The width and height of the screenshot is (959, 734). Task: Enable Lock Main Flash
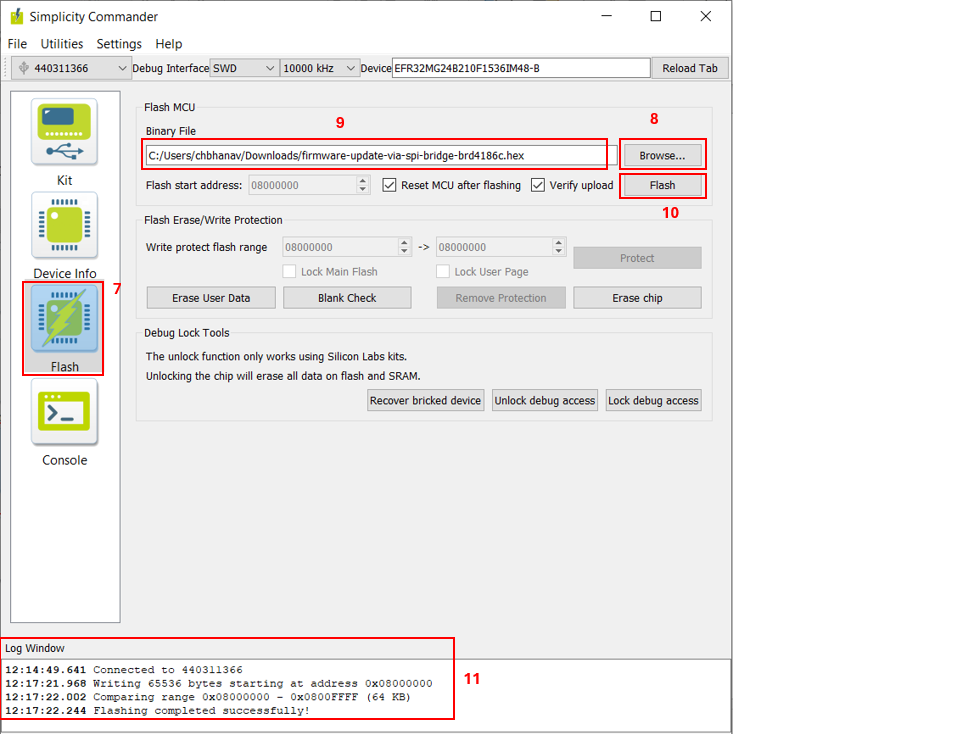coord(287,271)
